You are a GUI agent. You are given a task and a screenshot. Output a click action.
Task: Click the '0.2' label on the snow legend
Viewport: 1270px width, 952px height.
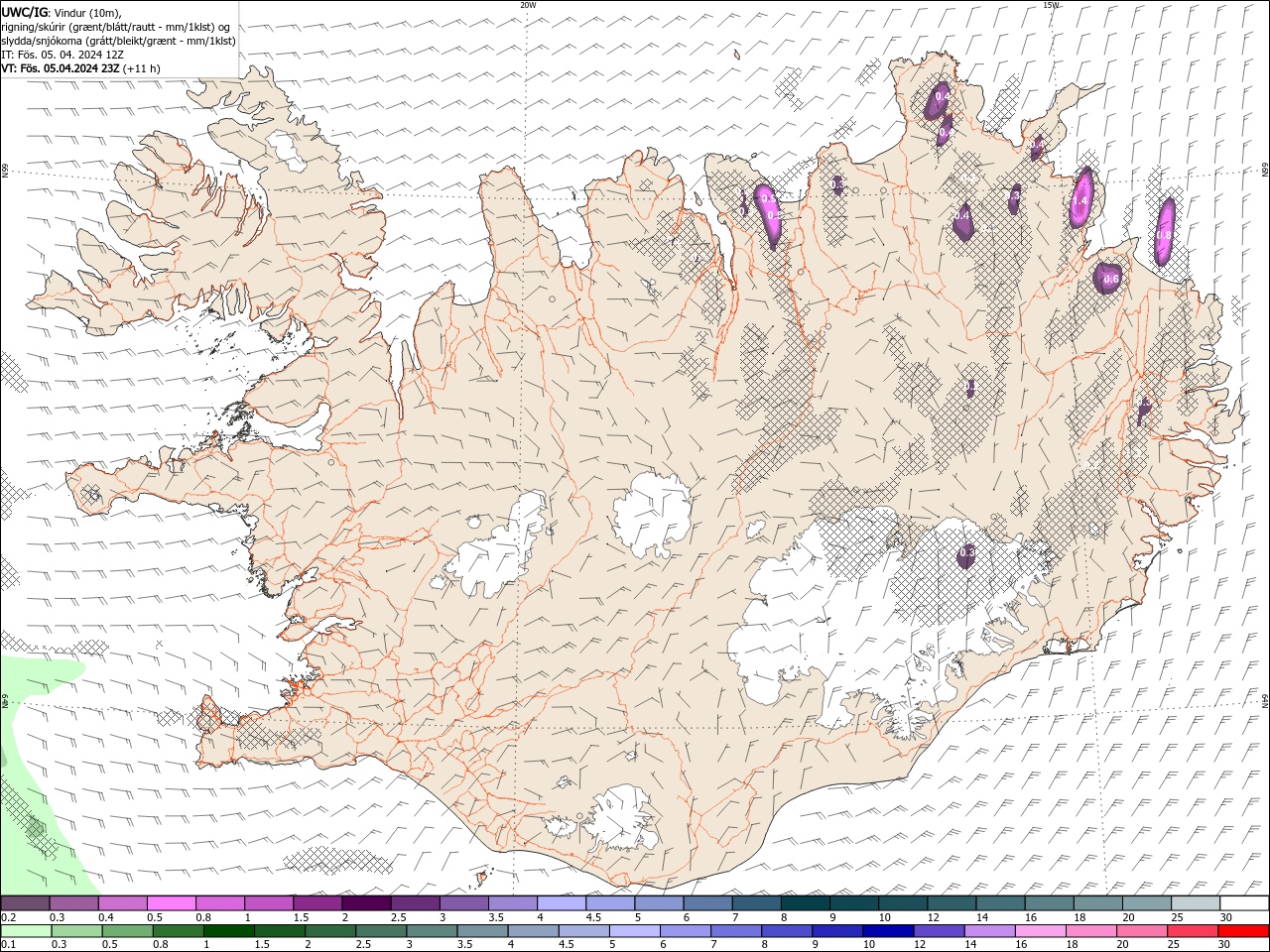point(8,917)
